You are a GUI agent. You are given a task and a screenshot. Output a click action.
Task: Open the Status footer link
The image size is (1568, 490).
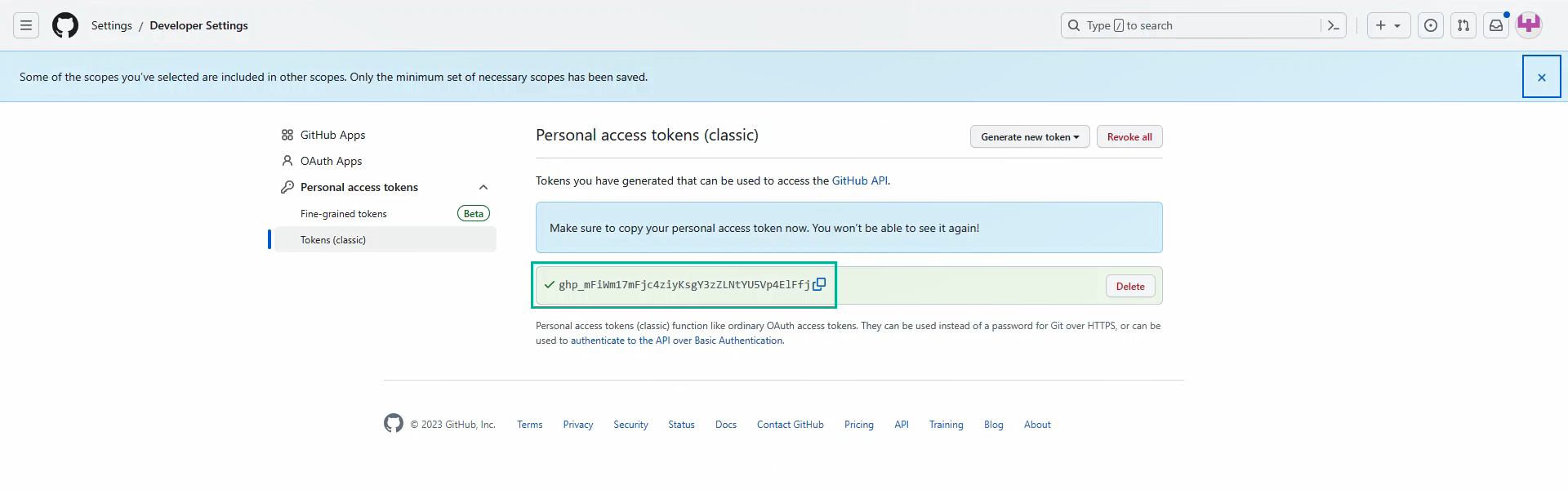681,424
